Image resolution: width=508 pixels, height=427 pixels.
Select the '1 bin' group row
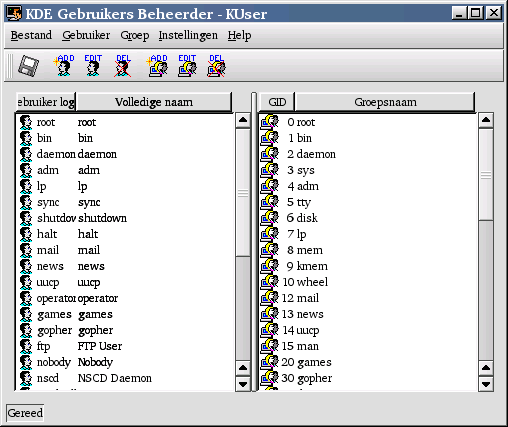368,138
